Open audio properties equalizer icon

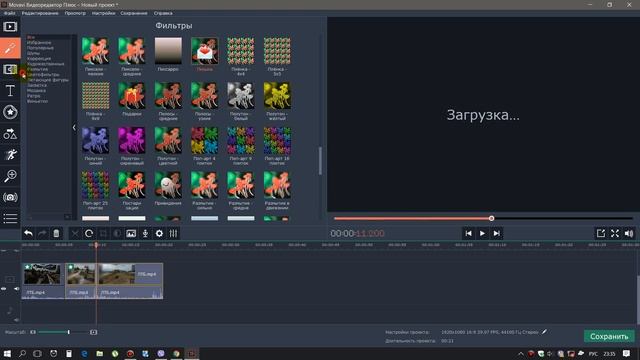coord(173,233)
